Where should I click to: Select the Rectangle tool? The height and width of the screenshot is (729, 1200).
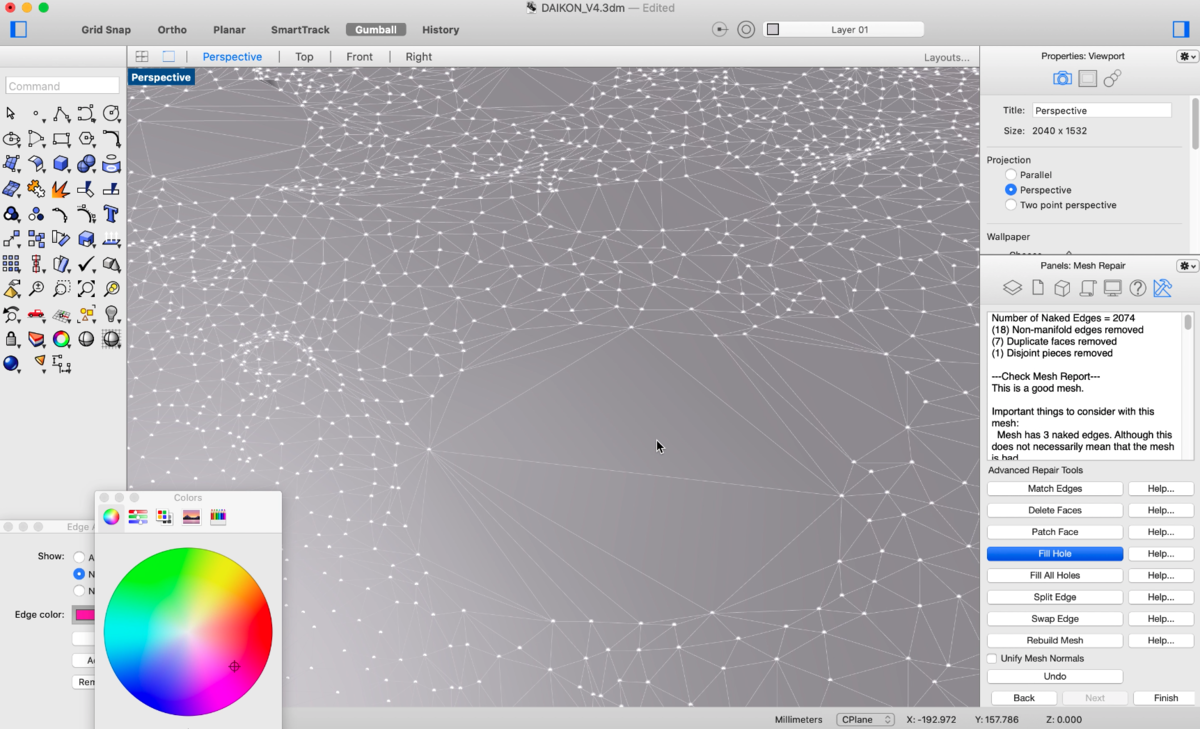(x=61, y=139)
